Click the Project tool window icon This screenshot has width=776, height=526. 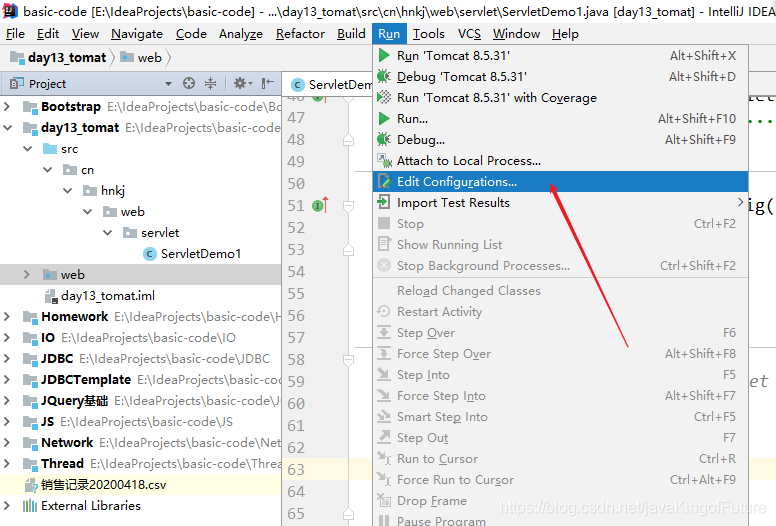point(17,84)
